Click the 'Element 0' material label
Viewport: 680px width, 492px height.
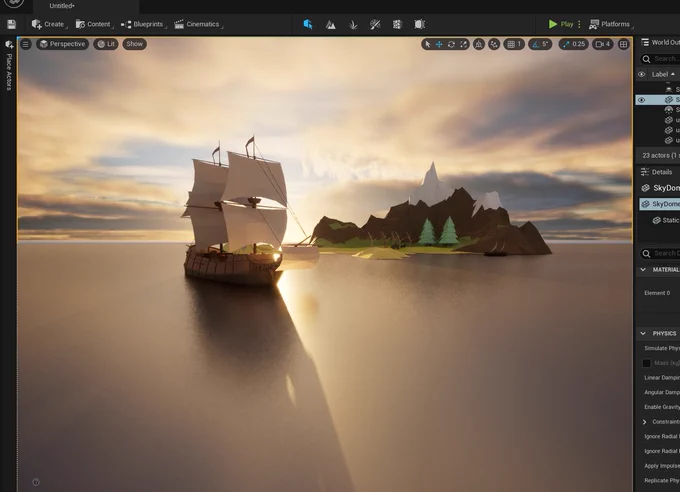pyautogui.click(x=657, y=293)
